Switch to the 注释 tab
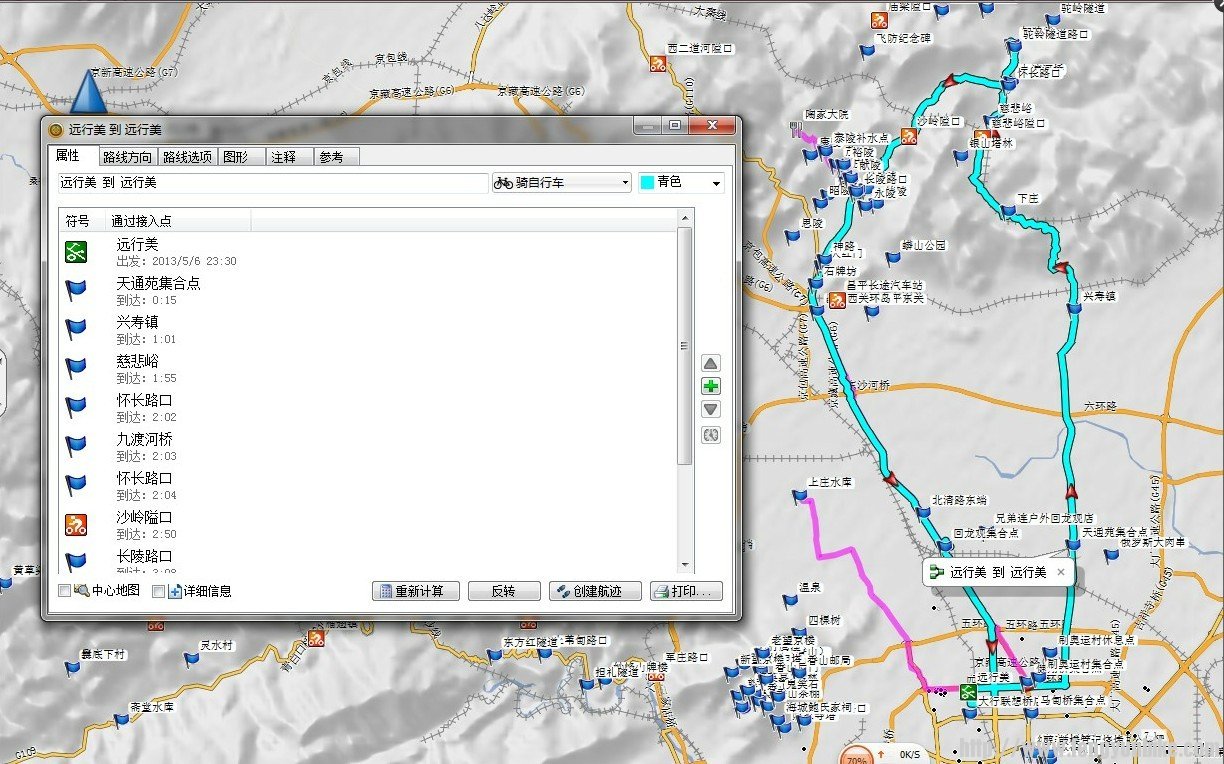The width and height of the screenshot is (1224, 764). (287, 156)
